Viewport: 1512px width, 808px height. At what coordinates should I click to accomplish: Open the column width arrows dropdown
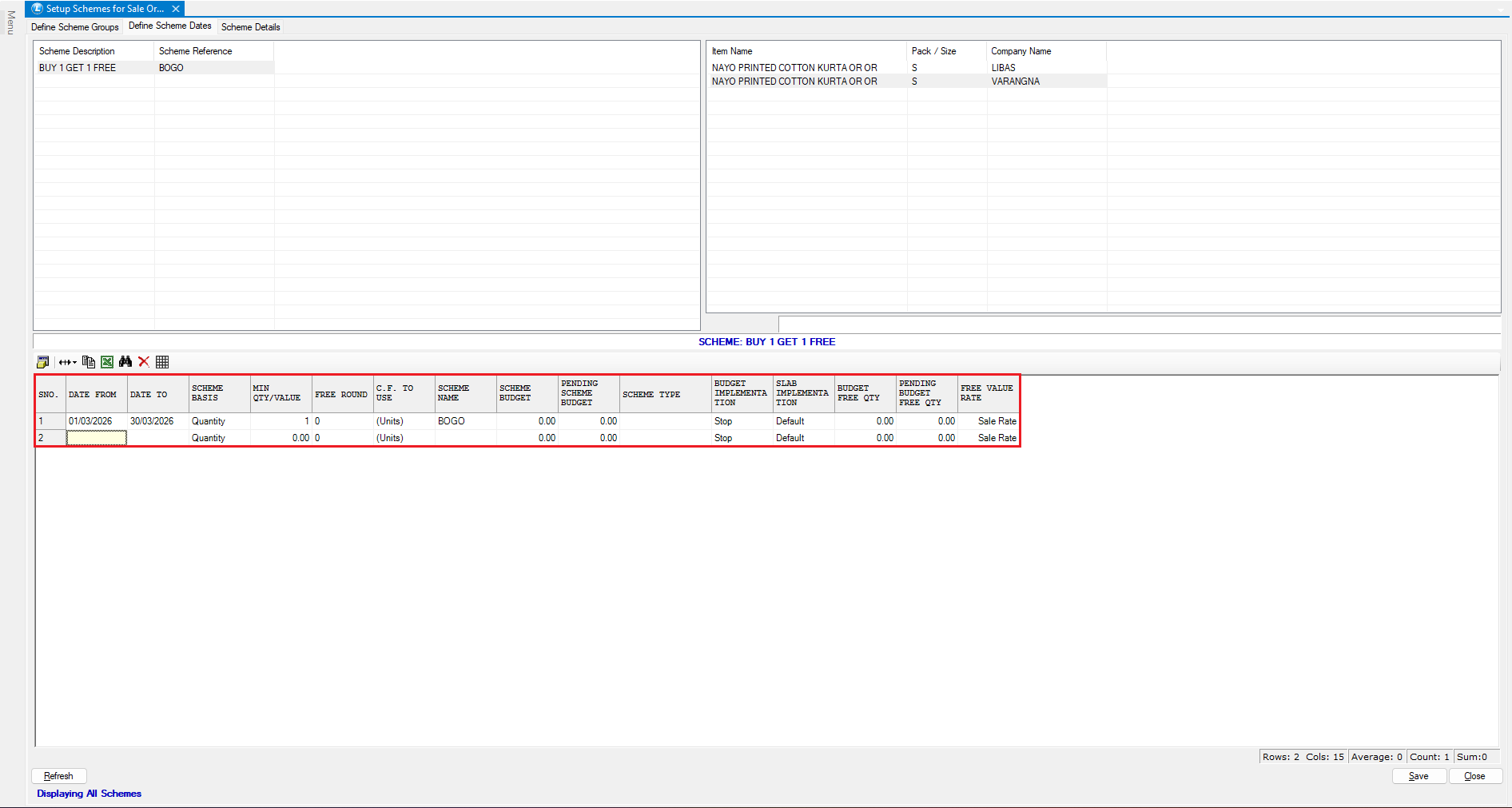click(x=68, y=362)
